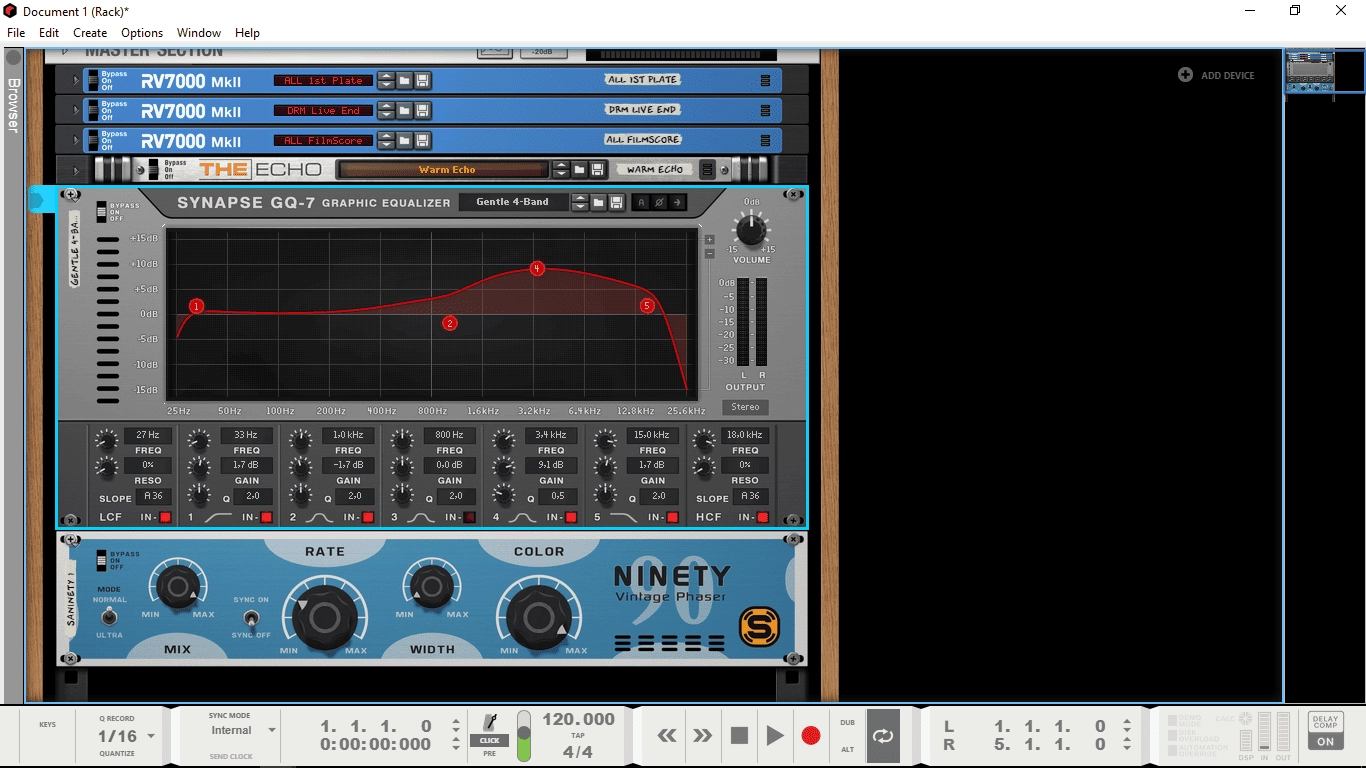Browse patches for ALL FilmScore RV7000

coord(404,141)
